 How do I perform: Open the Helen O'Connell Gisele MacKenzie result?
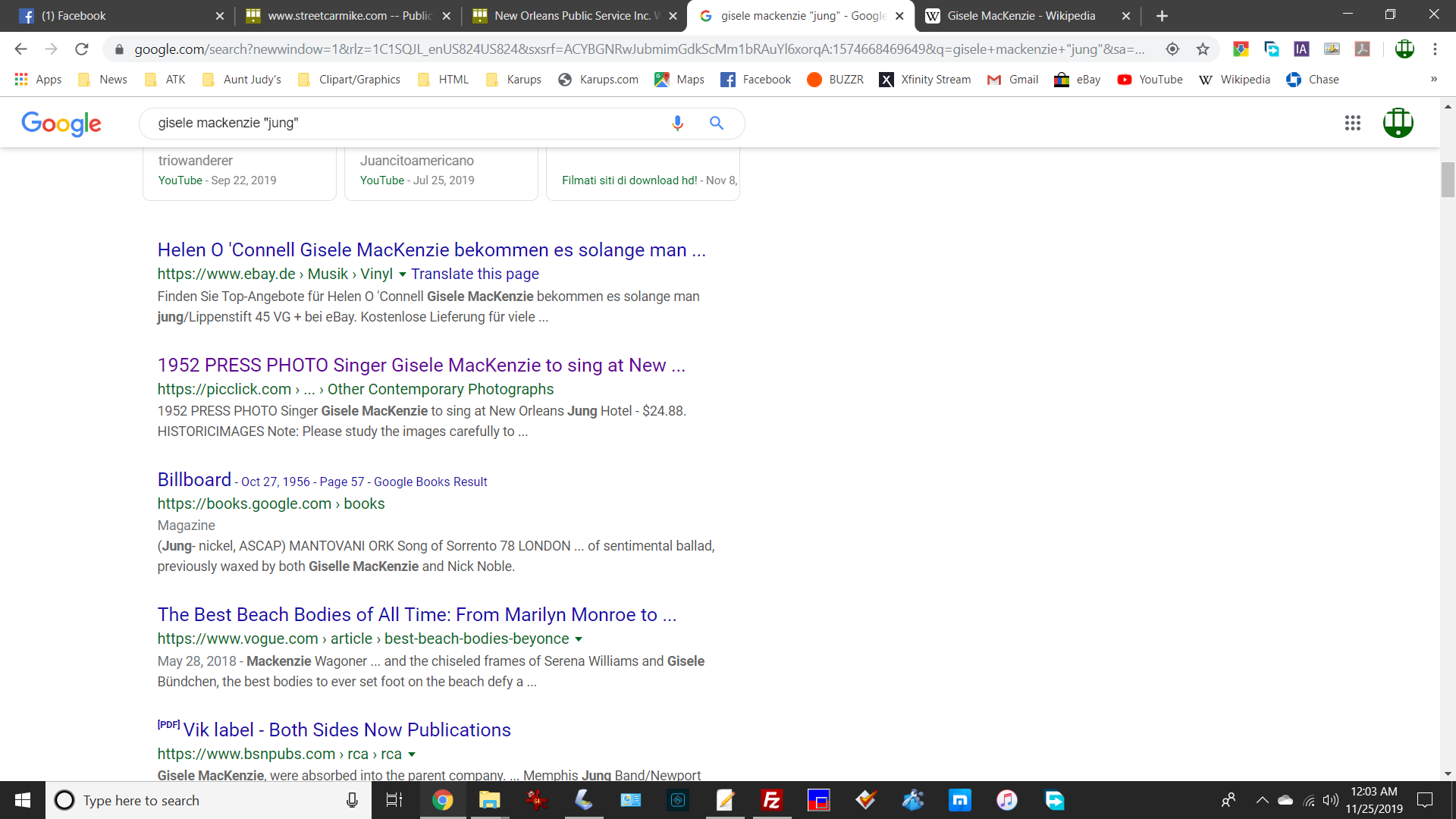click(x=431, y=250)
